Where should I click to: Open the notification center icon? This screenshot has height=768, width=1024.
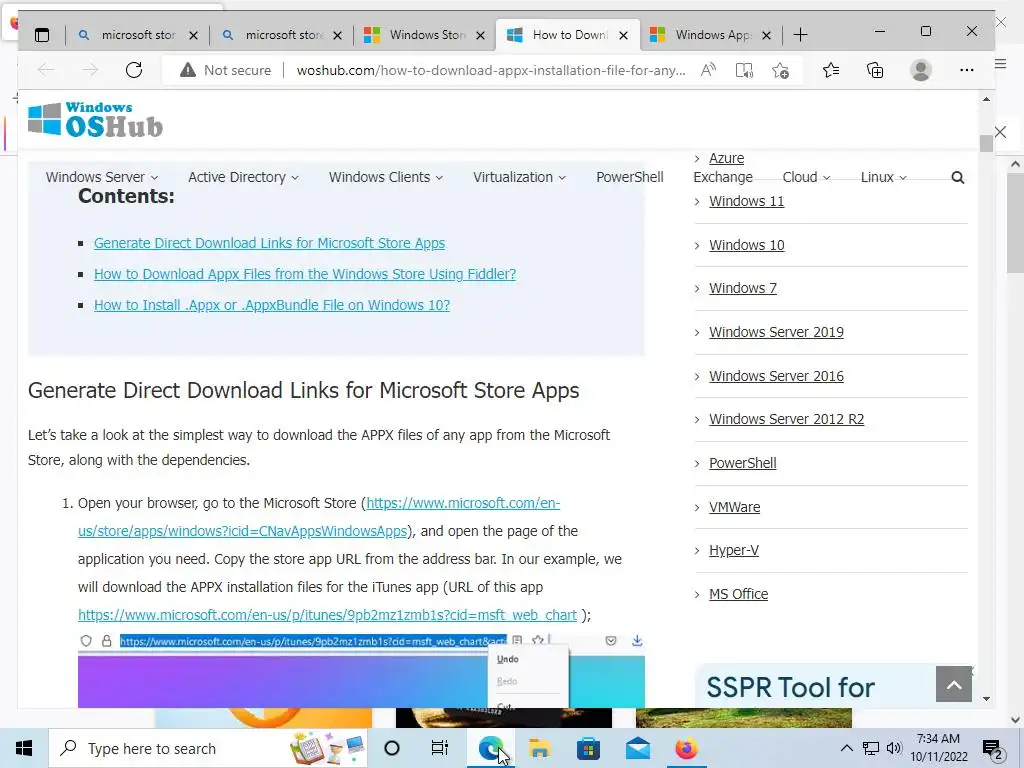pos(993,748)
